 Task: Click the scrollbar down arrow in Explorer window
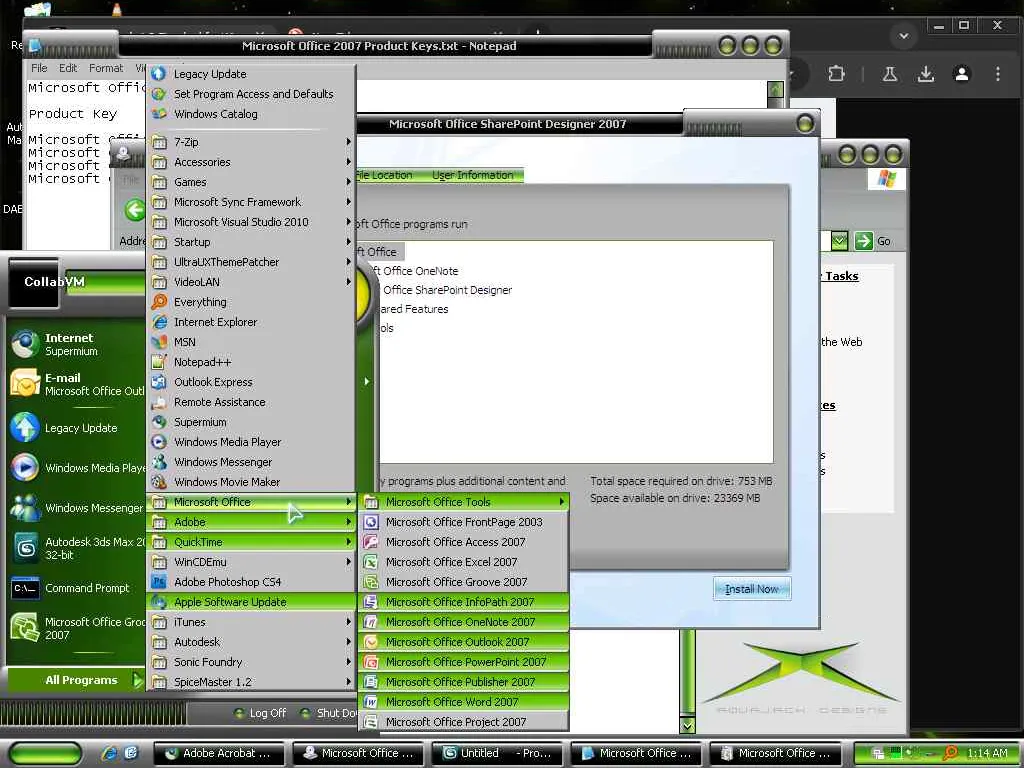click(687, 725)
